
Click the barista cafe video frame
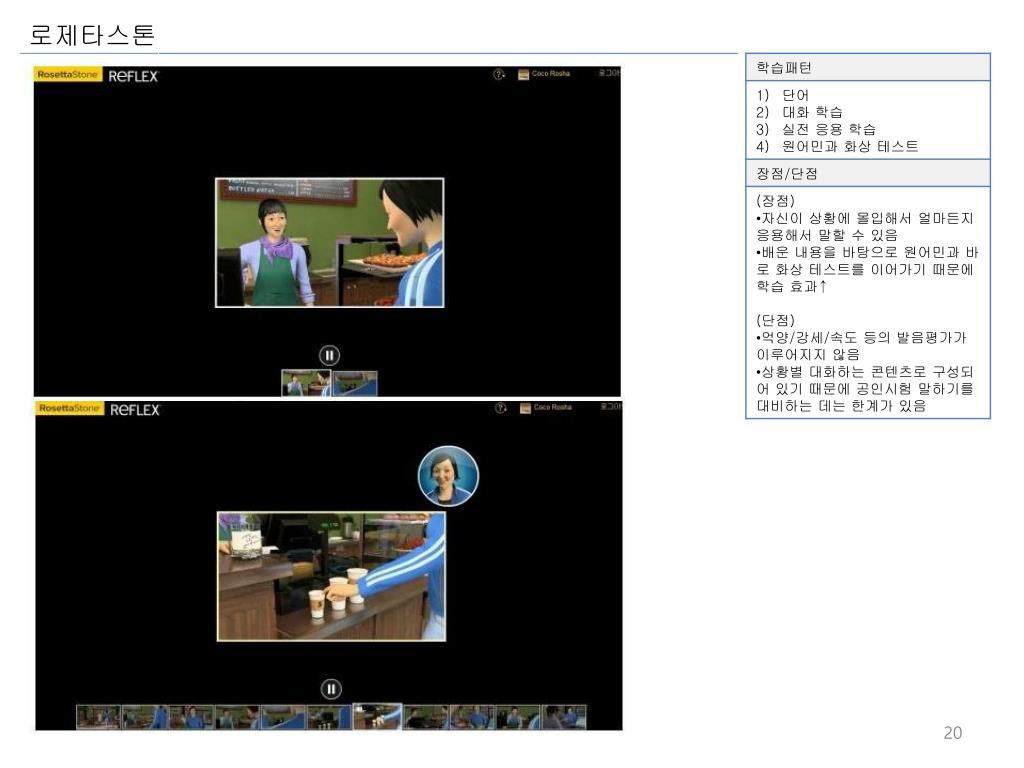click(x=330, y=242)
